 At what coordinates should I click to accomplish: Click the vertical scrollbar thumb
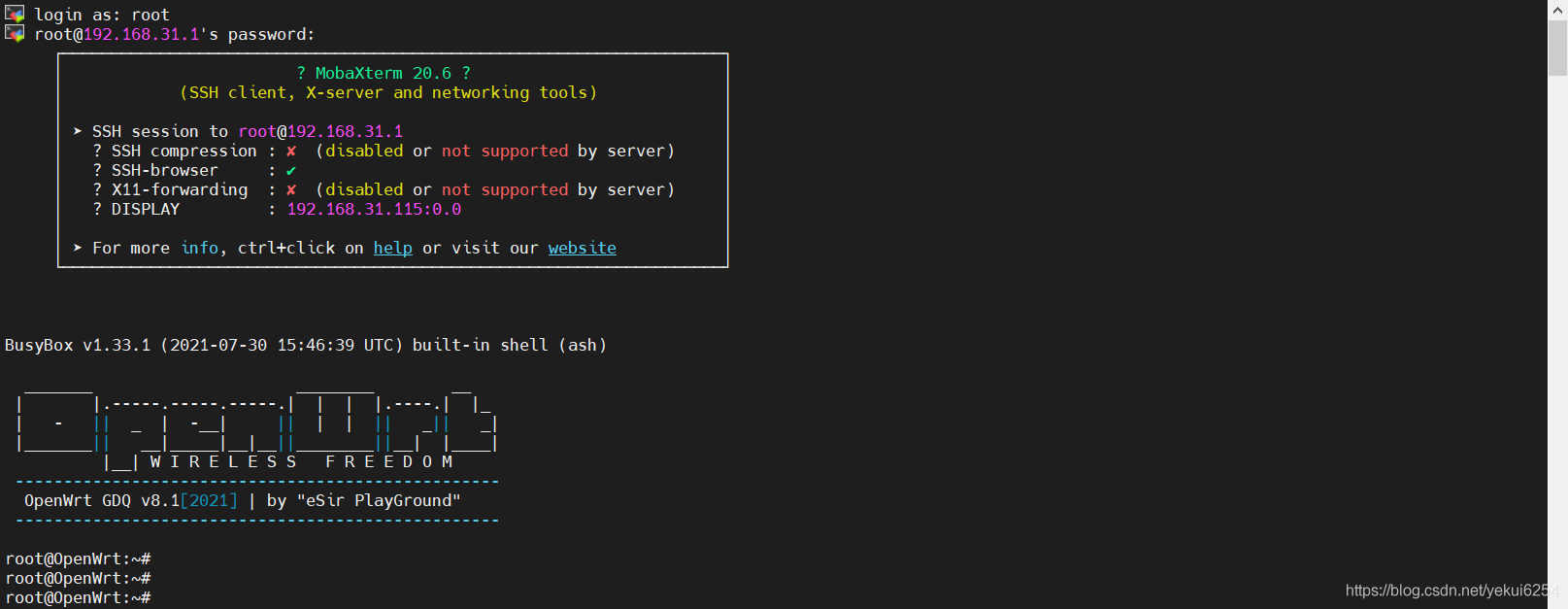click(1557, 47)
